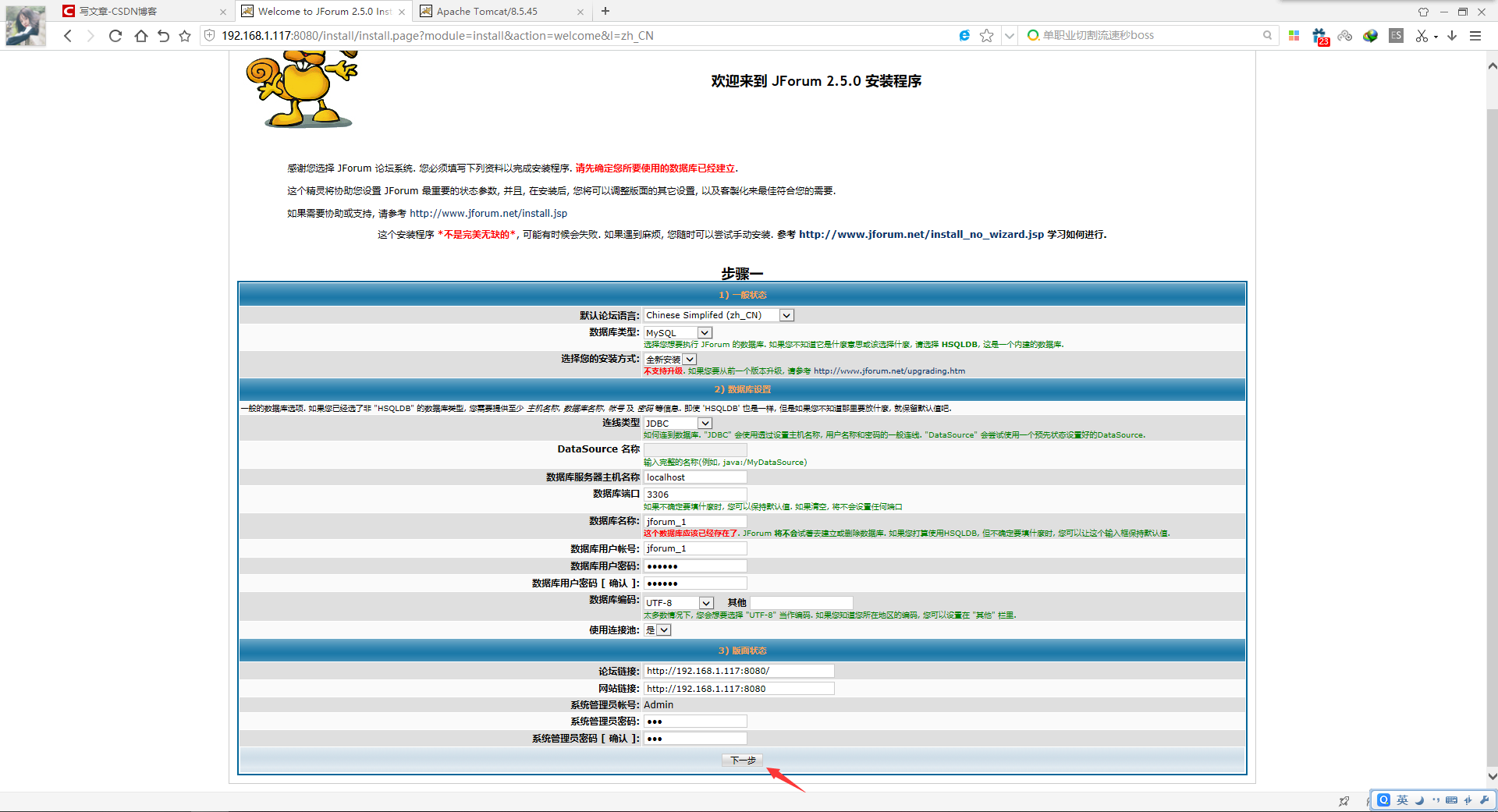Reload the JForum install page

[115, 36]
